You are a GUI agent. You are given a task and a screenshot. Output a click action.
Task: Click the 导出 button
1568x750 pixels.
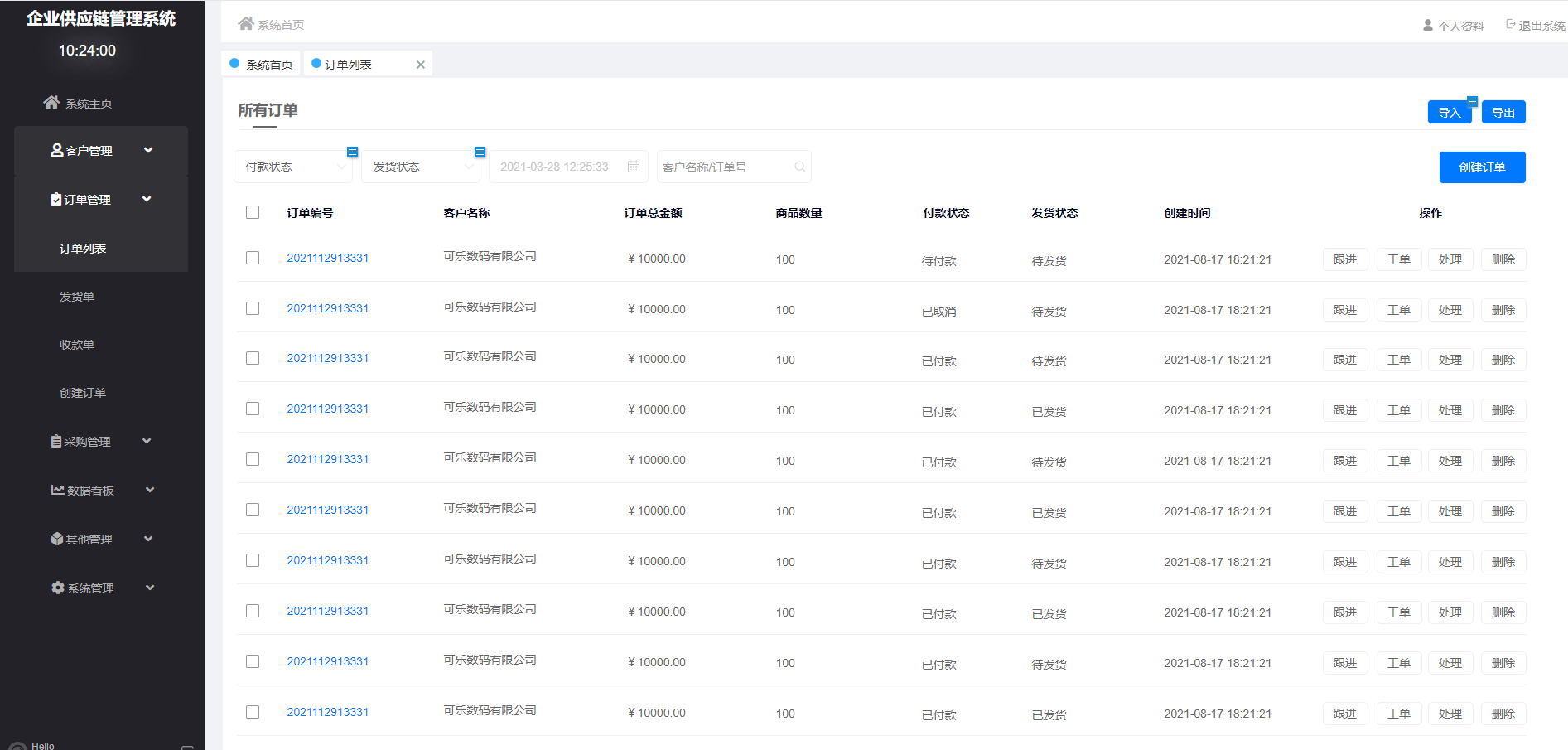(x=1503, y=112)
